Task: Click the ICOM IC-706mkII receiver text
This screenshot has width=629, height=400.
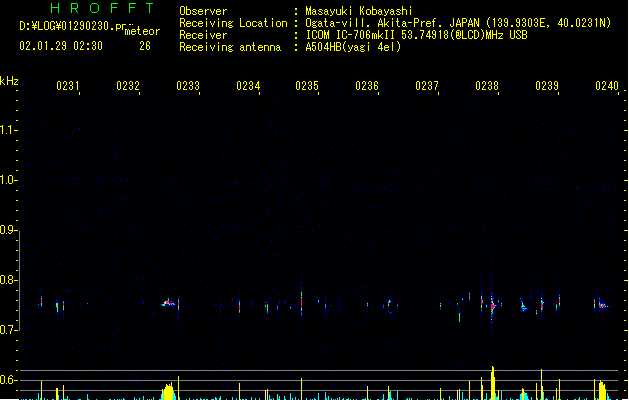Action: click(416, 35)
